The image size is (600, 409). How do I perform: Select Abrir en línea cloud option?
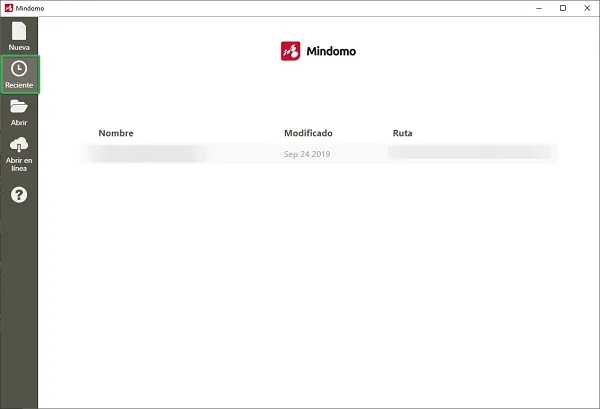click(19, 154)
